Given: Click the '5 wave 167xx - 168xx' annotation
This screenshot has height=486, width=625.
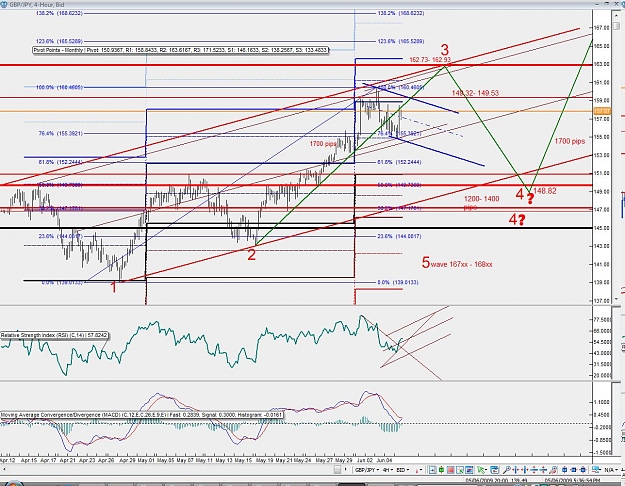Looking at the screenshot, I should (457, 263).
